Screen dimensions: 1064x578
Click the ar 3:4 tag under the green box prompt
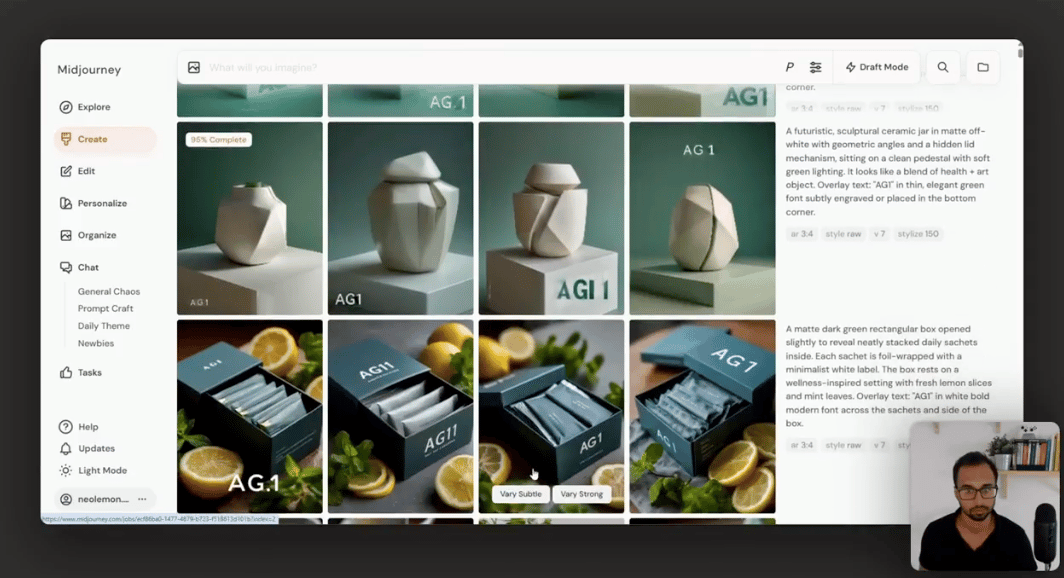click(801, 446)
